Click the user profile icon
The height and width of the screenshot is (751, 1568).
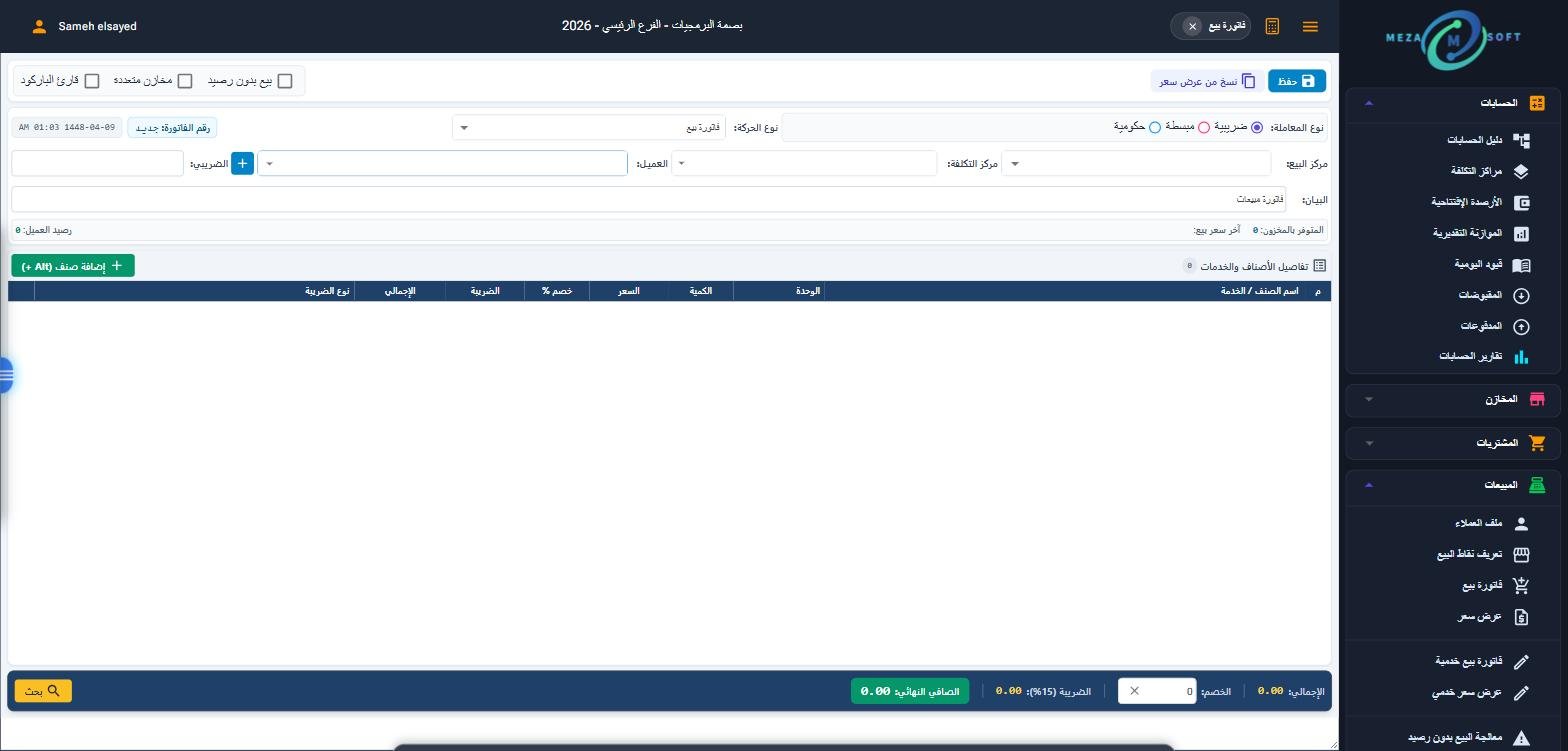pos(39,27)
